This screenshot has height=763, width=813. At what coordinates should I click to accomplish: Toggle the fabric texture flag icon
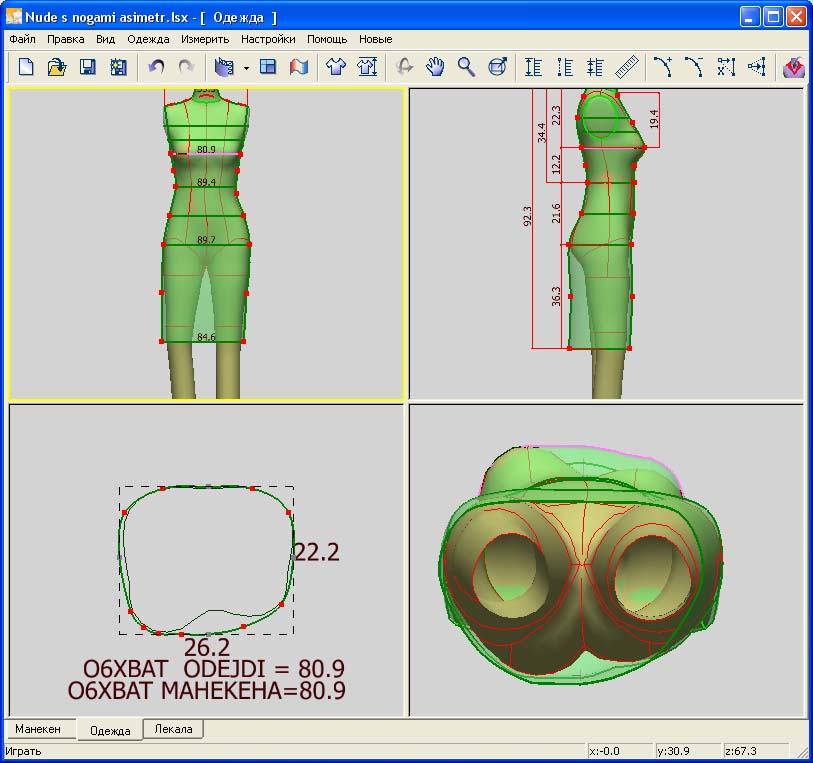[x=298, y=67]
